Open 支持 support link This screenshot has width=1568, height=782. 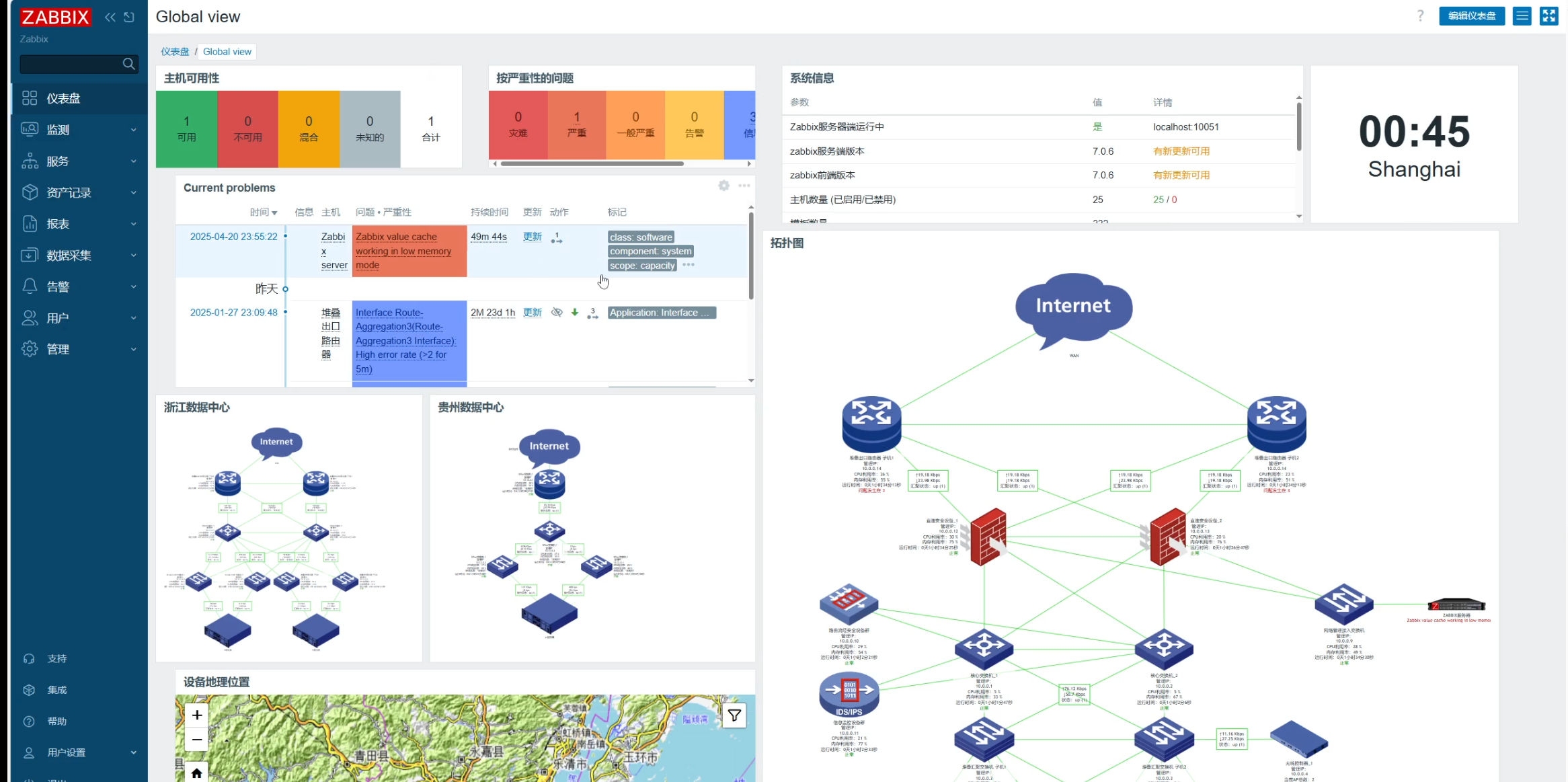point(57,659)
